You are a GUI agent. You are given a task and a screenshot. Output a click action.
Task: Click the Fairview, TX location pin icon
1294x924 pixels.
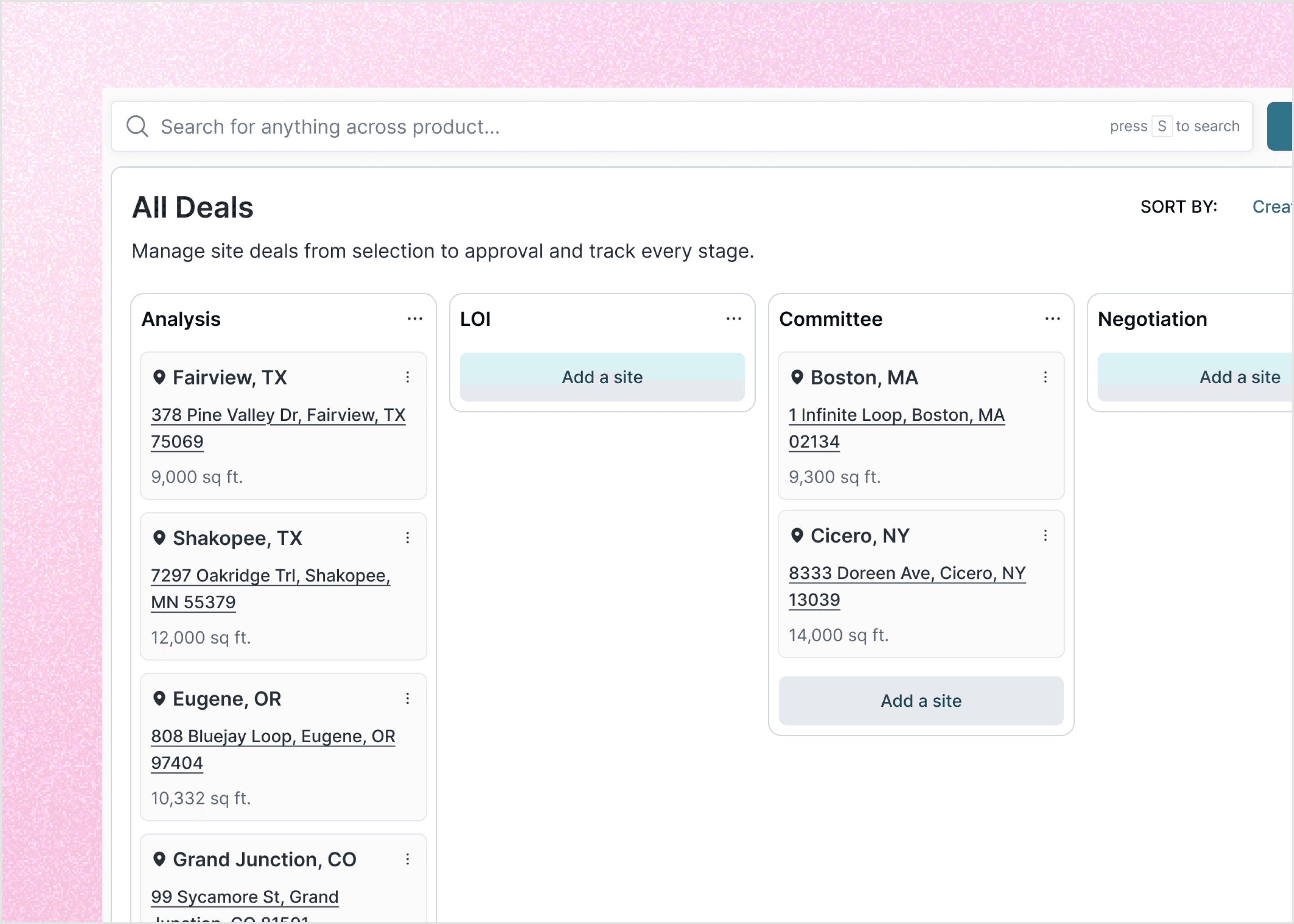pos(159,377)
